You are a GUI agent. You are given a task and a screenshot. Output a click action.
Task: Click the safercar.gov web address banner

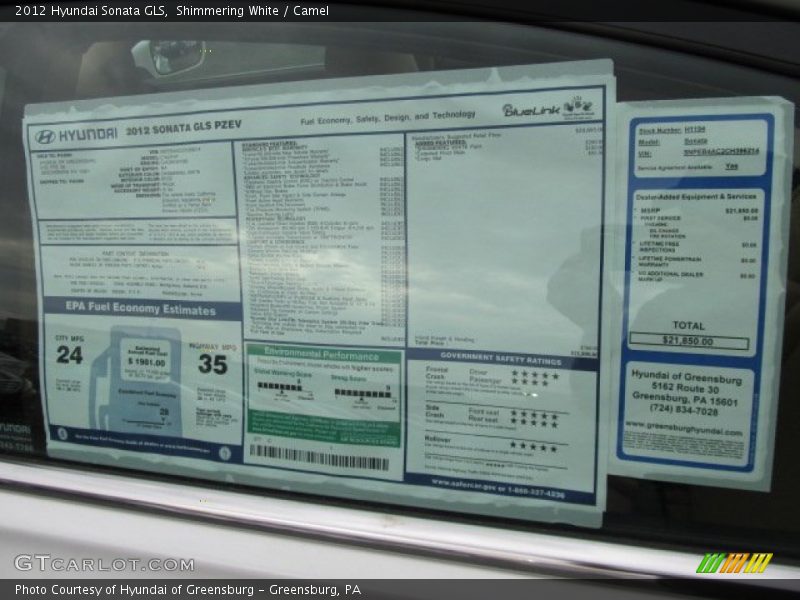tap(498, 488)
